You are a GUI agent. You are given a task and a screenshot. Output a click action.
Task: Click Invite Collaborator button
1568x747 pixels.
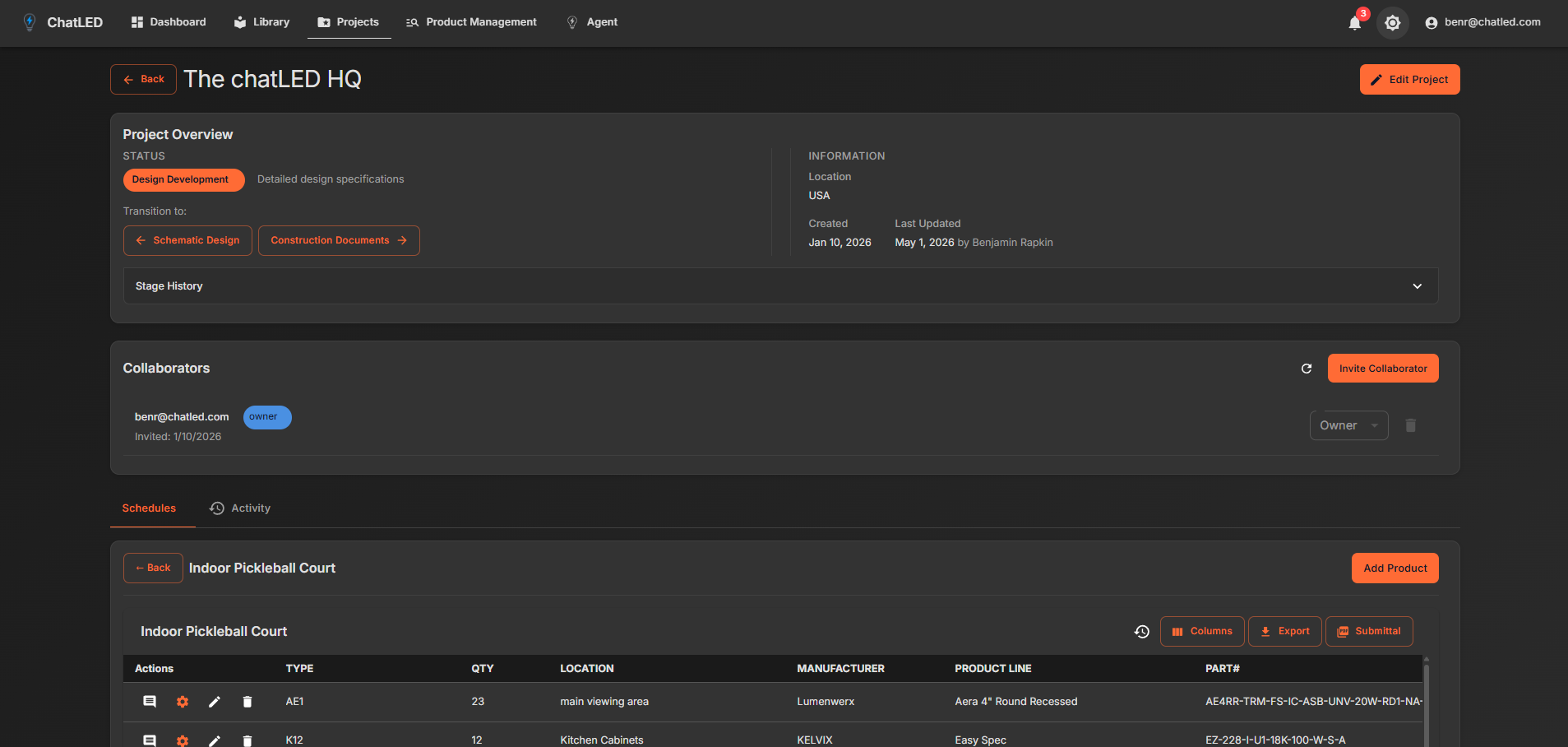(1383, 369)
